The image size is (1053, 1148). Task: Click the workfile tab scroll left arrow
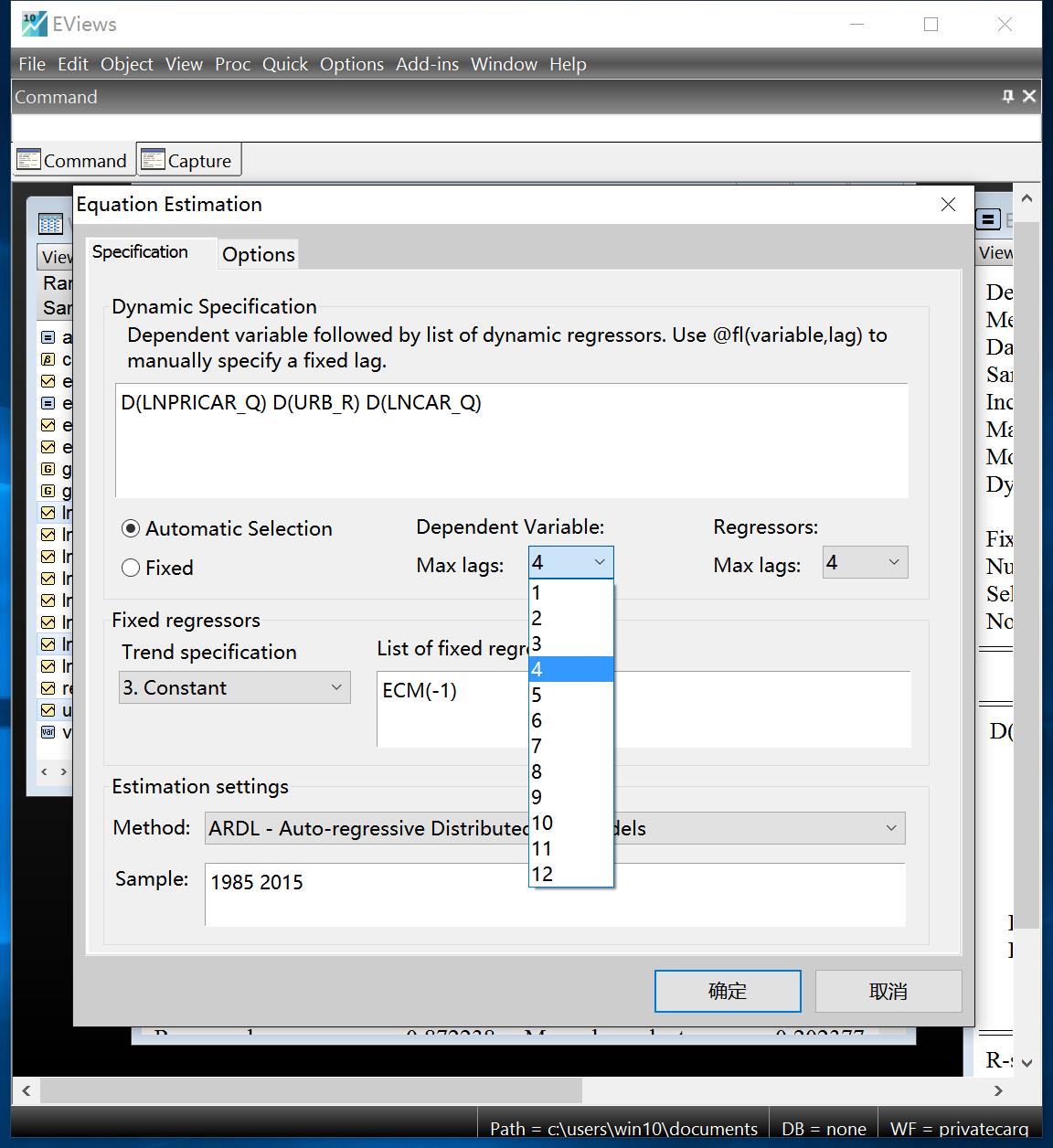tap(44, 772)
